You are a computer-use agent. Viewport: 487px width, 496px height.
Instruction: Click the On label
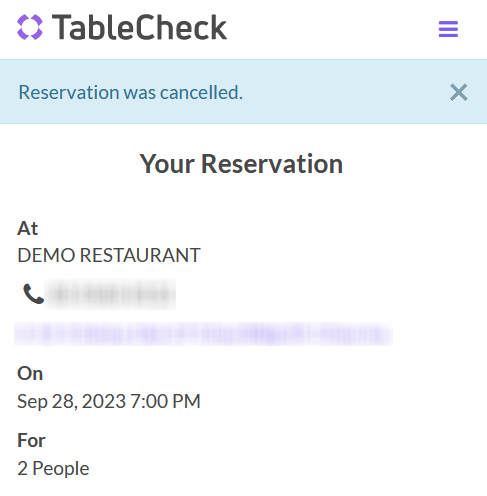30,373
